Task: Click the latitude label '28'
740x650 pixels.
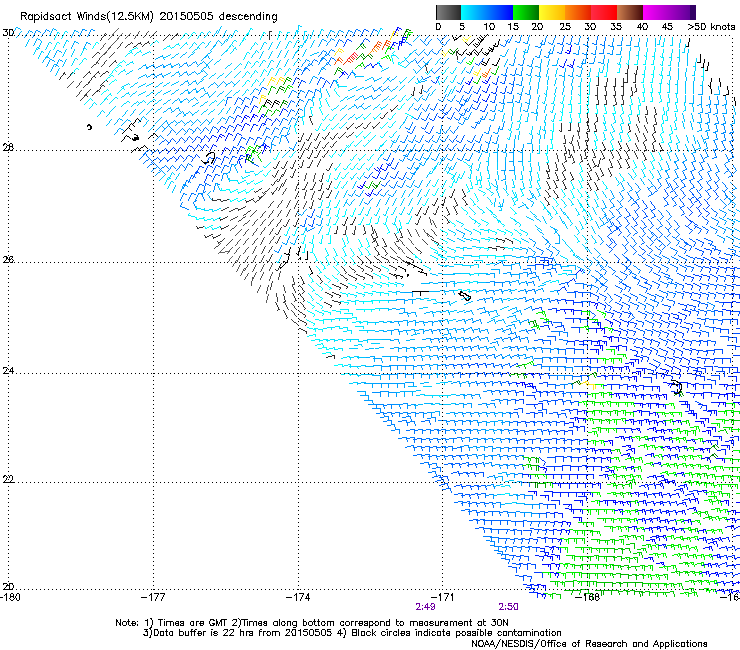Action: tap(8, 147)
